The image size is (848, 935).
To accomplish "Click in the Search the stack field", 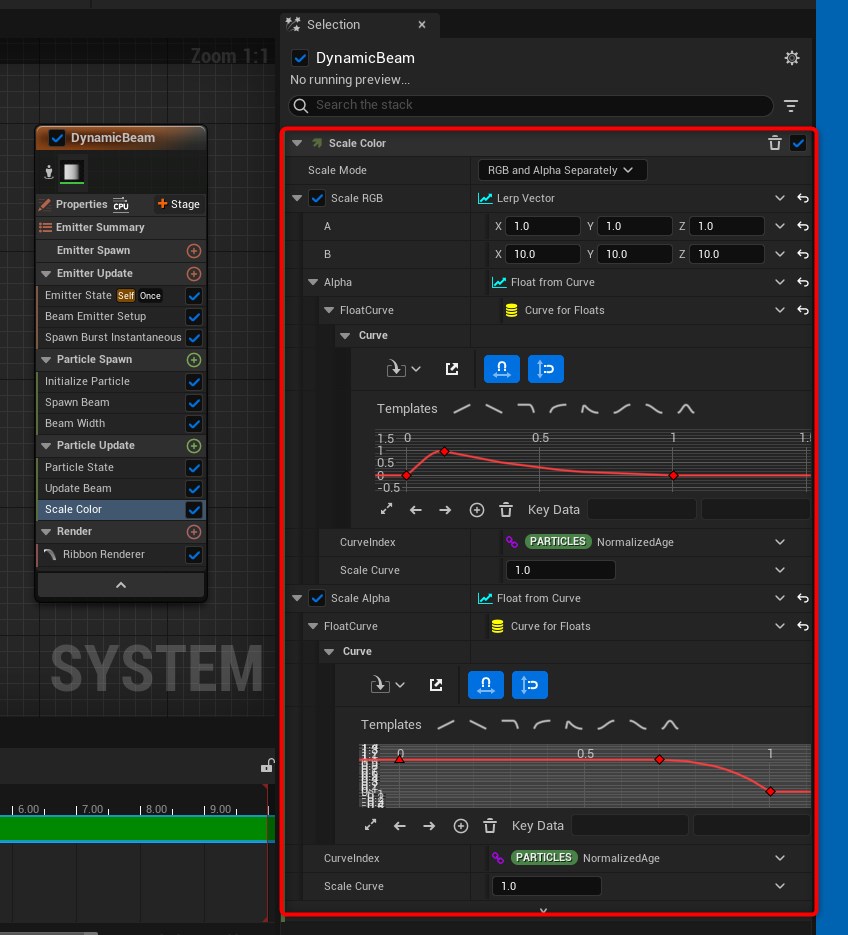I will pos(531,106).
